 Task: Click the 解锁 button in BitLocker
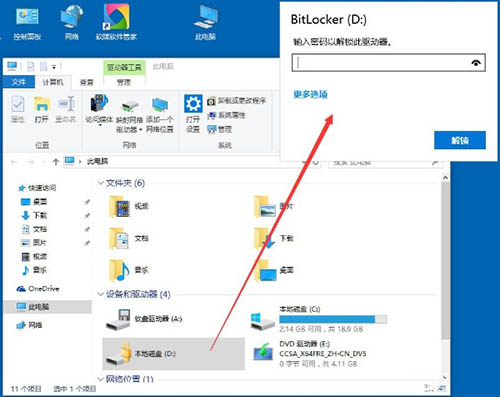(x=460, y=140)
